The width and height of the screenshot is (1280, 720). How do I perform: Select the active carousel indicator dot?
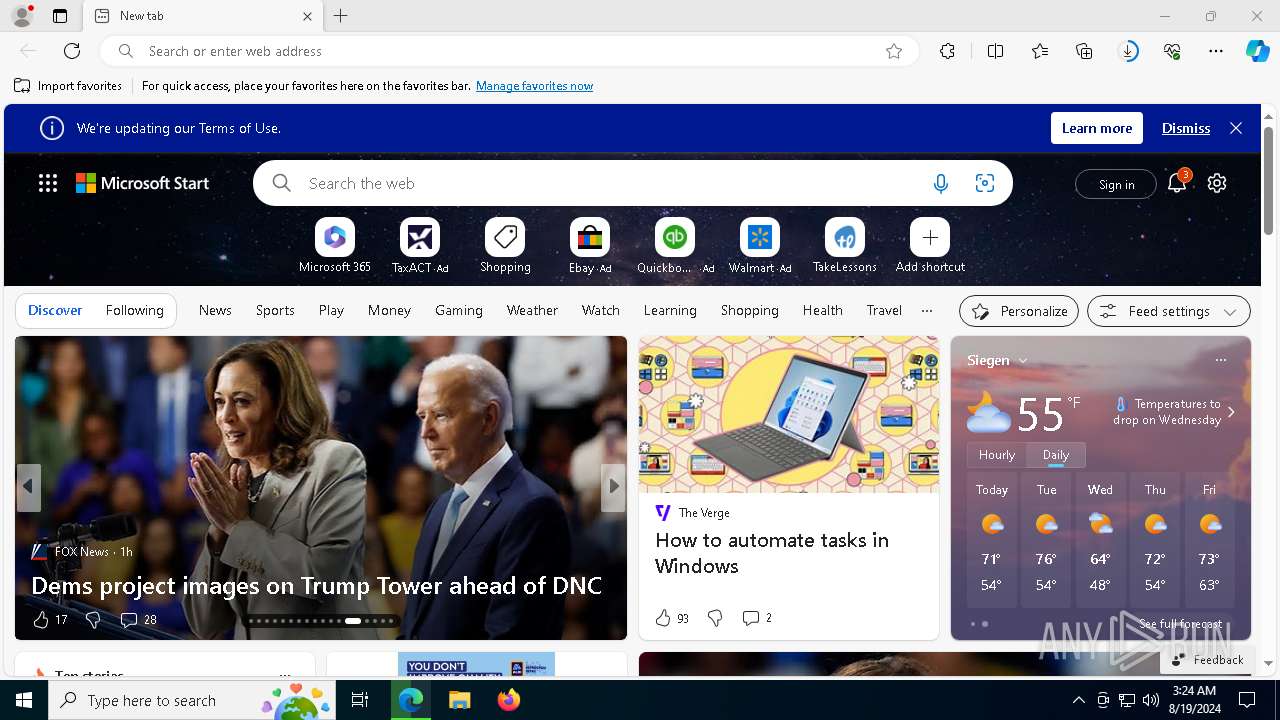[x=353, y=621]
